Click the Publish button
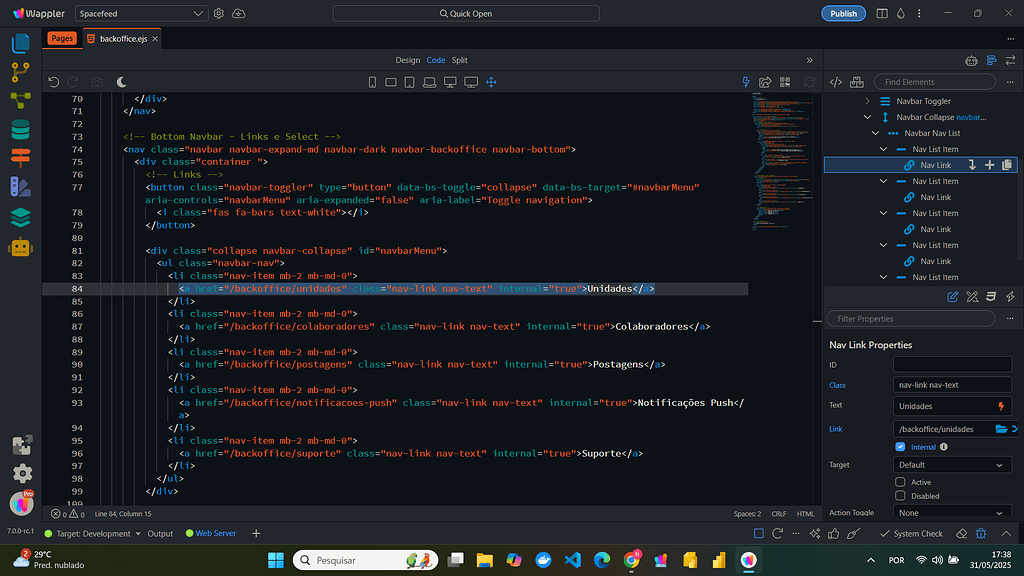This screenshot has height=576, width=1024. (843, 12)
